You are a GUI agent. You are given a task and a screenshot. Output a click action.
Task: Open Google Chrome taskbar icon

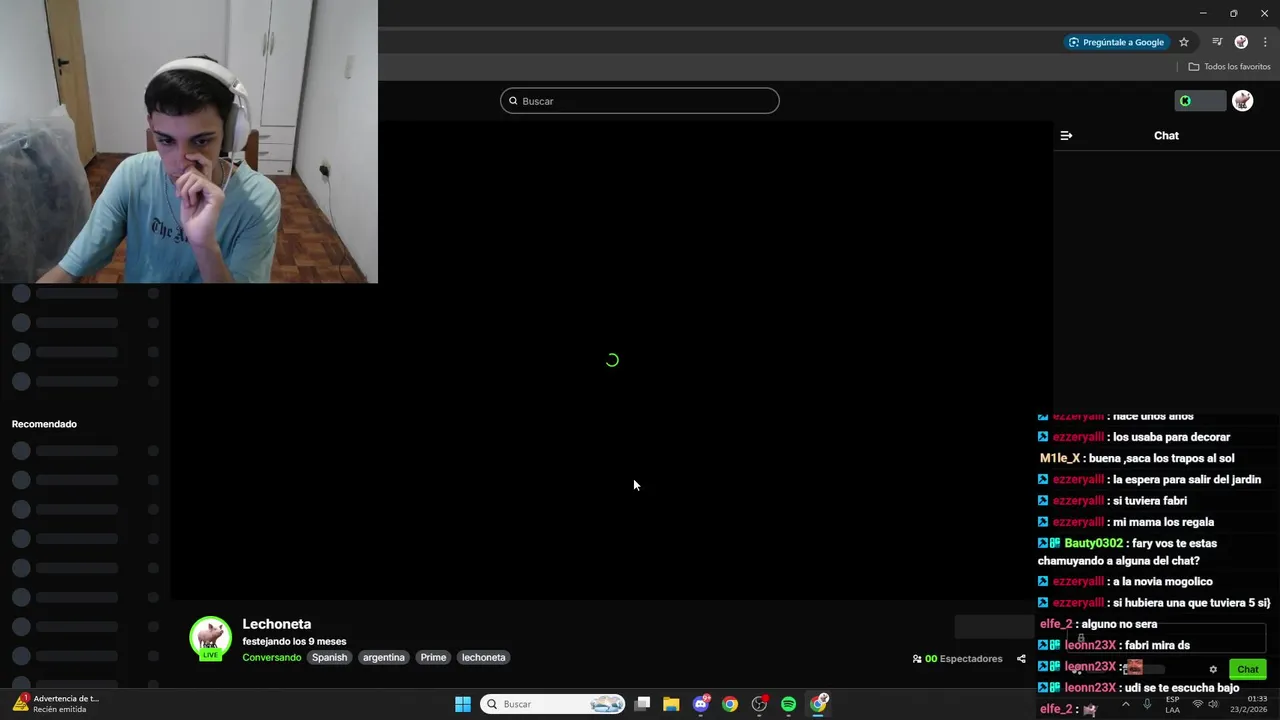pyautogui.click(x=730, y=704)
